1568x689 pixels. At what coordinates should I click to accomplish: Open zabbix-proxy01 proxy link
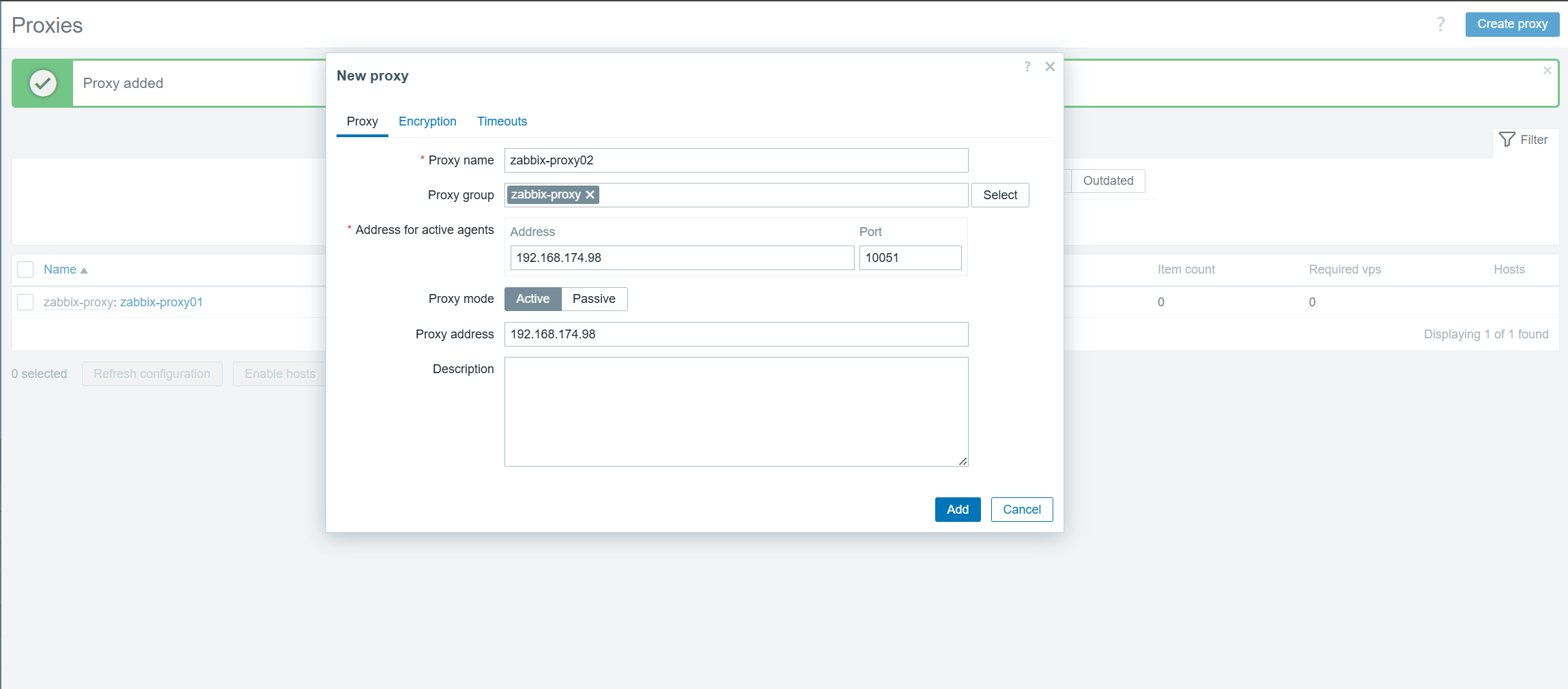click(x=161, y=302)
